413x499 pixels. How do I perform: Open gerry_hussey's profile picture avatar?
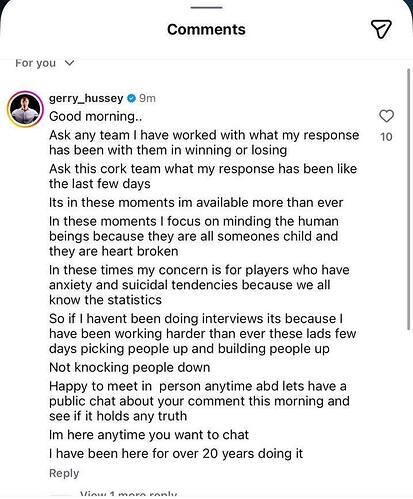coord(25,109)
